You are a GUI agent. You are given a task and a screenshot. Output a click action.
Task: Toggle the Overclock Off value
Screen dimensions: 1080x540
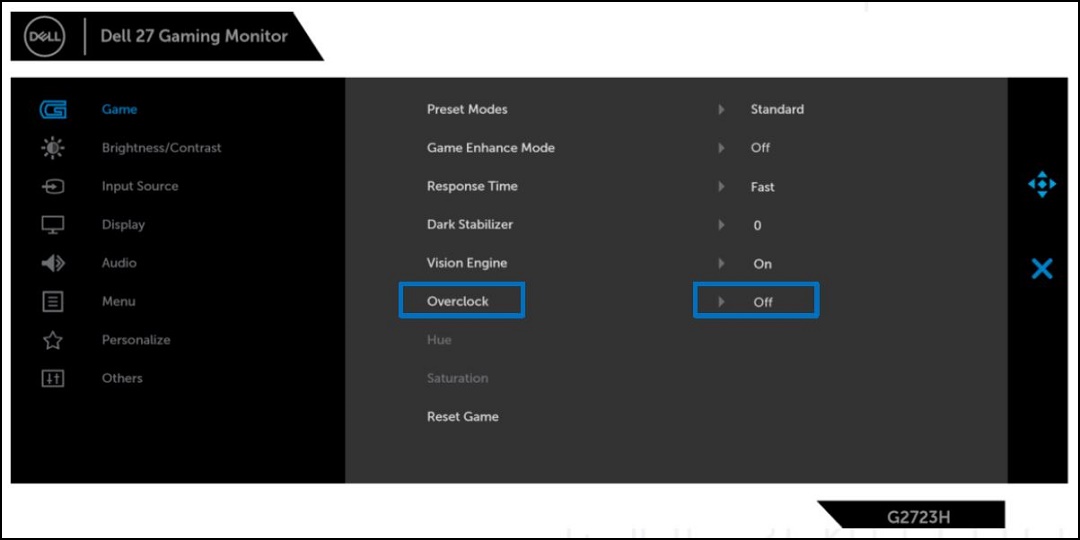pyautogui.click(x=763, y=302)
